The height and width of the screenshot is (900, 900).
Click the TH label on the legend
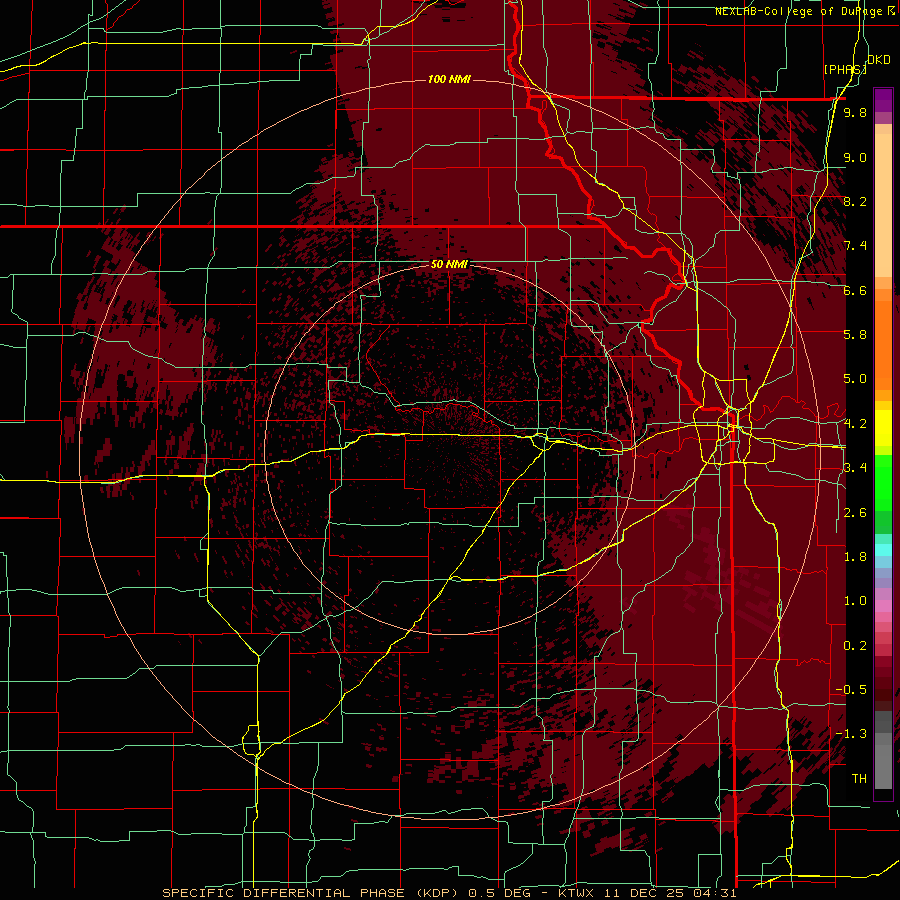[x=859, y=779]
